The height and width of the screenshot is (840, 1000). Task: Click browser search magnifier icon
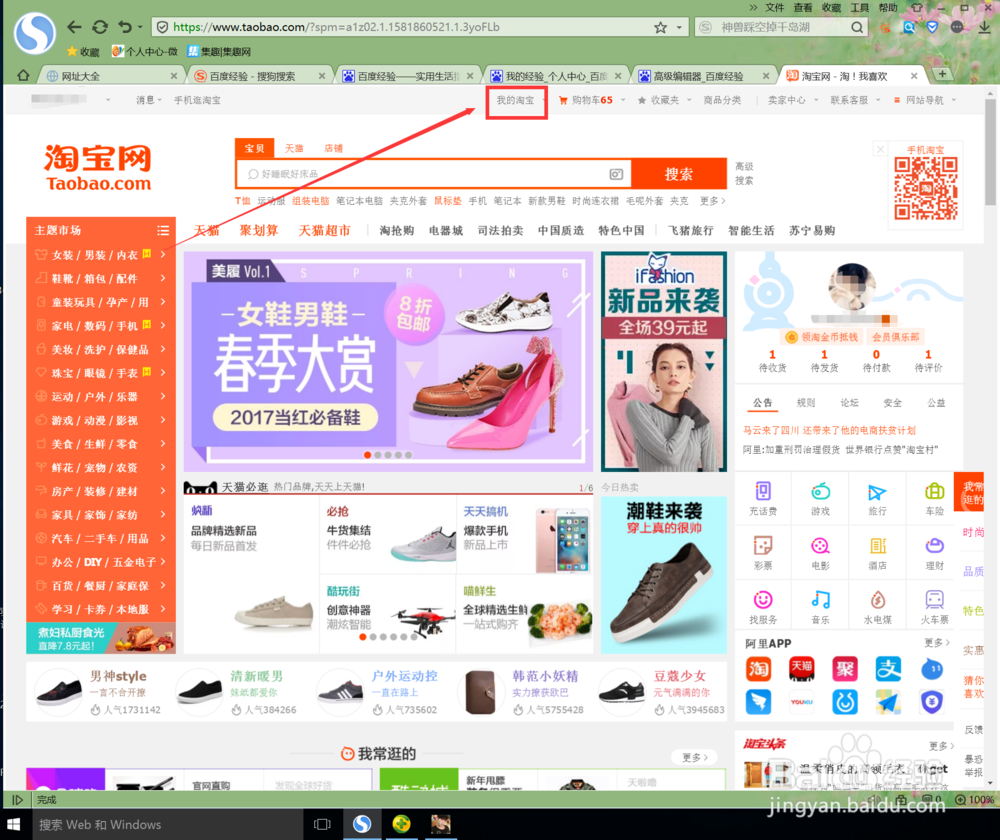[857, 27]
